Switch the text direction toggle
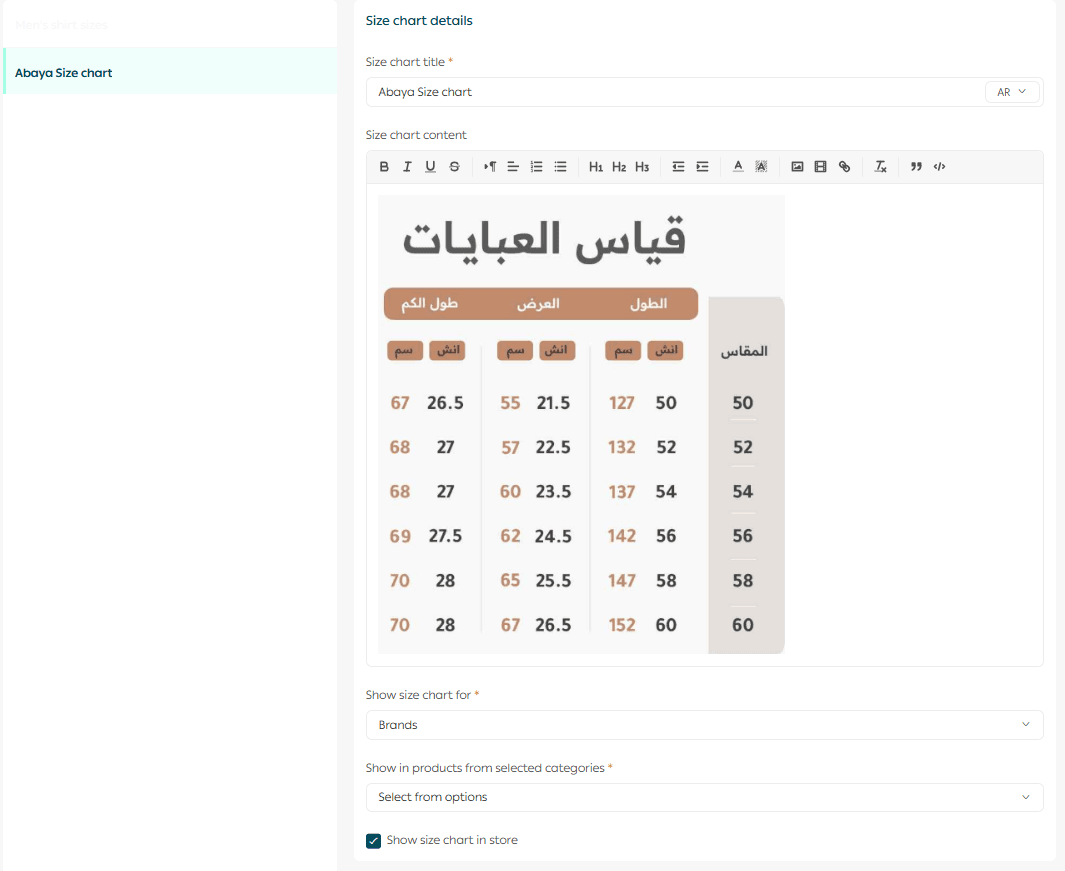The height and width of the screenshot is (871, 1065). (x=490, y=167)
